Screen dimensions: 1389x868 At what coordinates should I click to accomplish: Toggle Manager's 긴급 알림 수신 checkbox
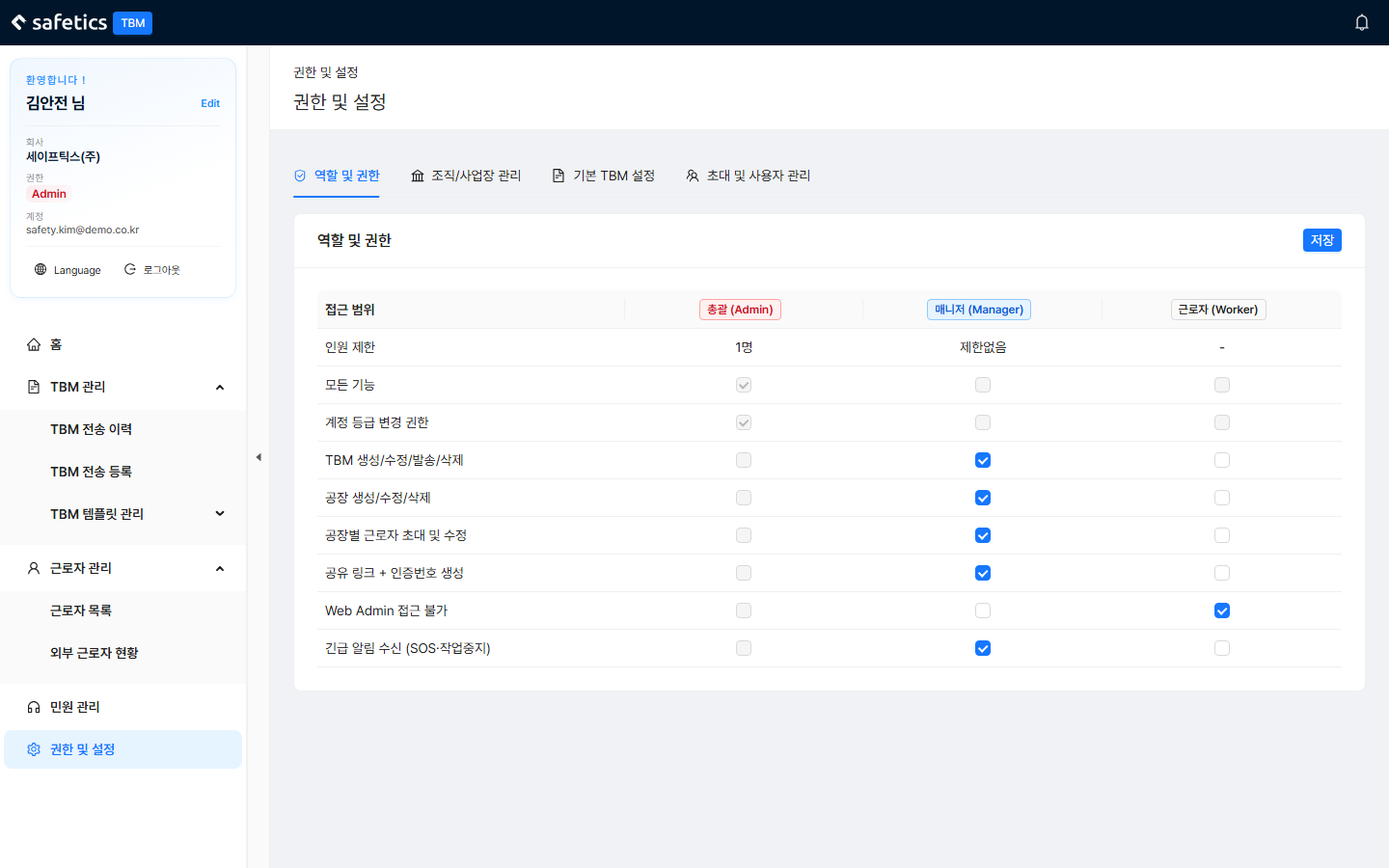point(983,648)
